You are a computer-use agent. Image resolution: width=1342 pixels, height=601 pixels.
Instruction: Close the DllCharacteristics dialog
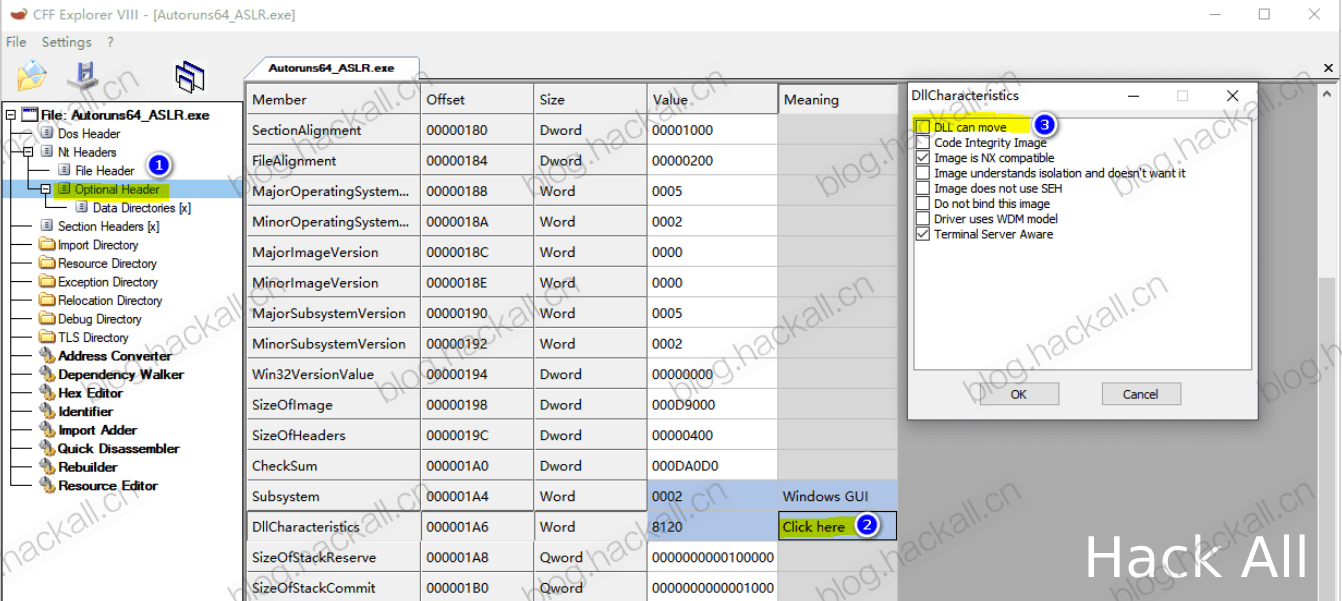pyautogui.click(x=1232, y=96)
